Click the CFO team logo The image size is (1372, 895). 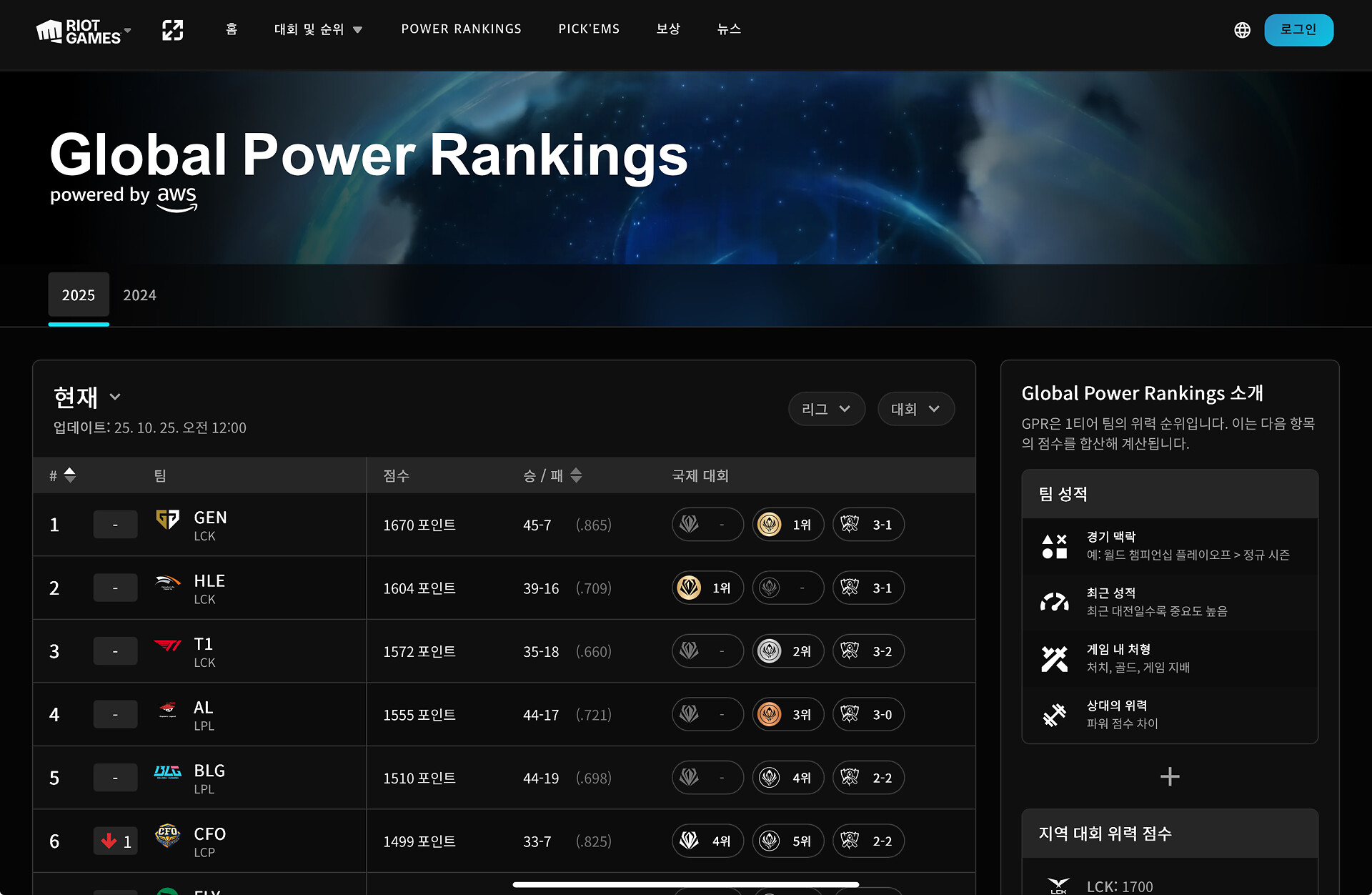(168, 835)
